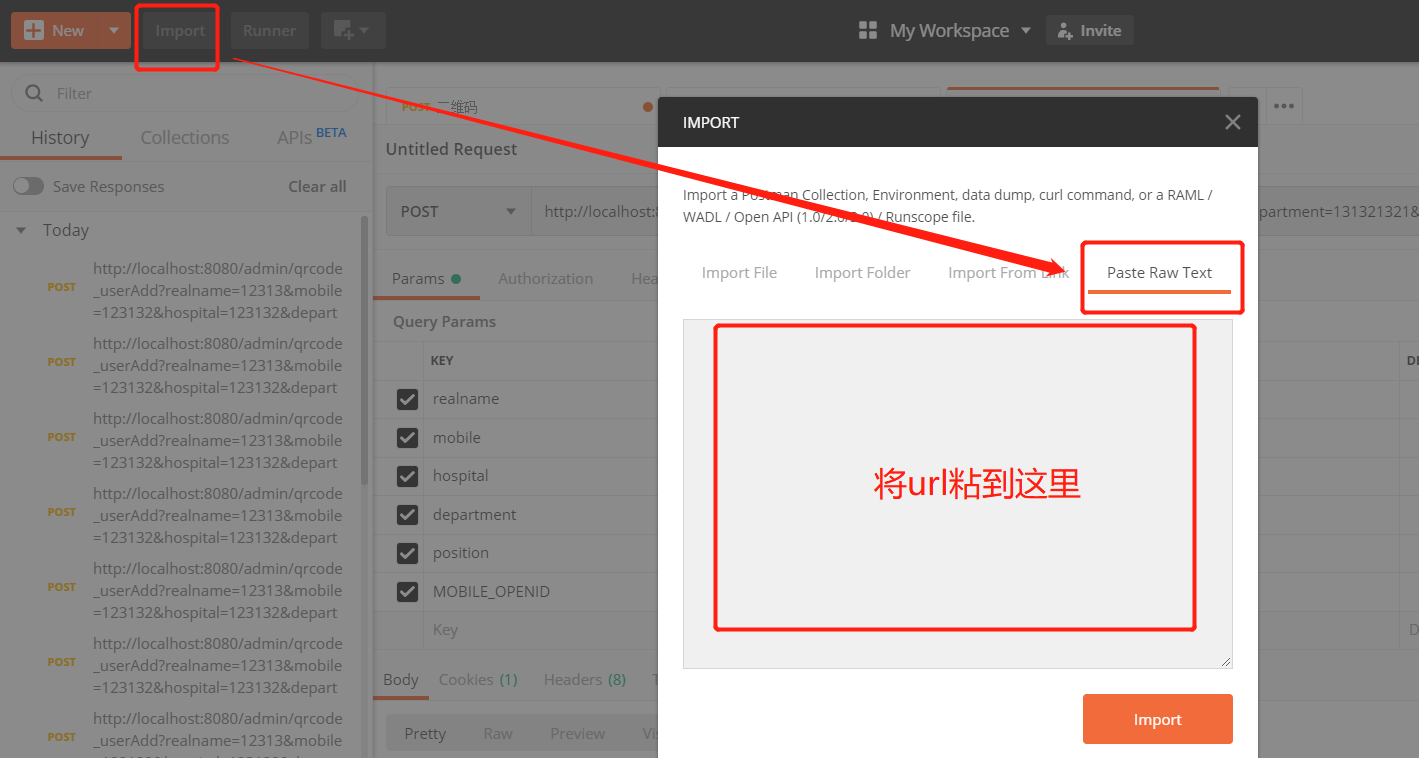Click the Clear all link

click(x=317, y=186)
